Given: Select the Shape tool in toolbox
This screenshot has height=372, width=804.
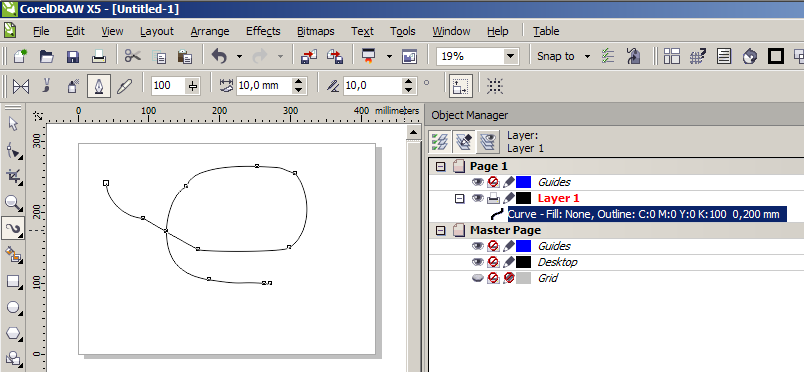Looking at the screenshot, I should click(13, 151).
